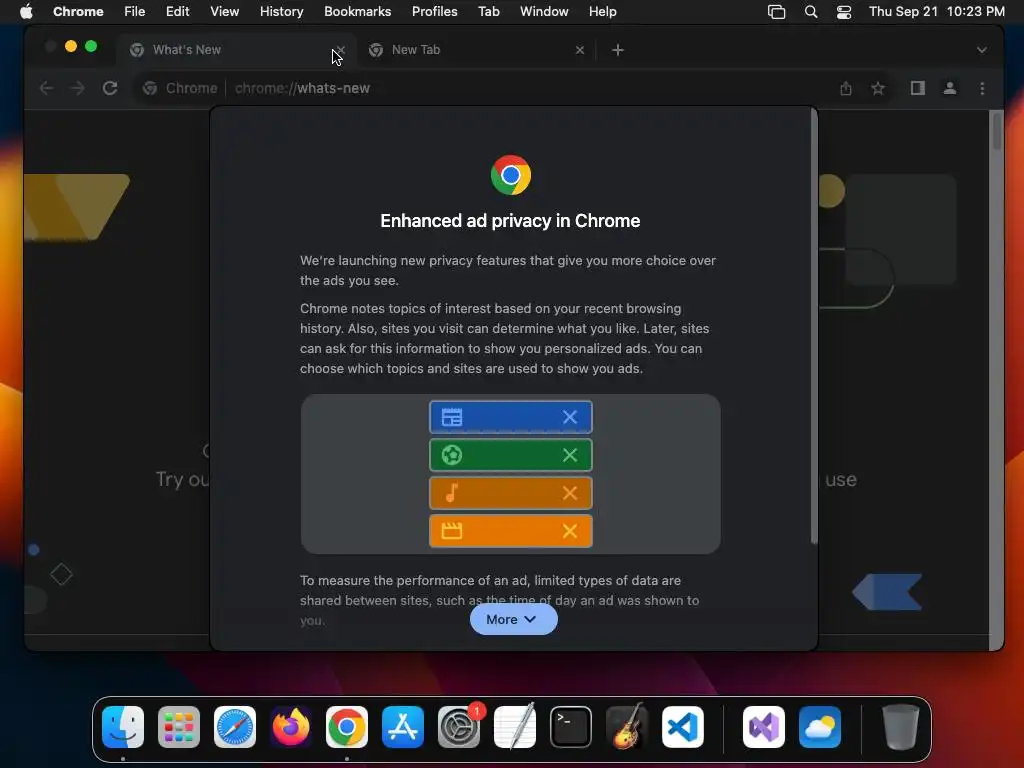Screen dimensions: 1024x768
Task: Click the dialog's vertical scrollbar
Action: [814, 327]
